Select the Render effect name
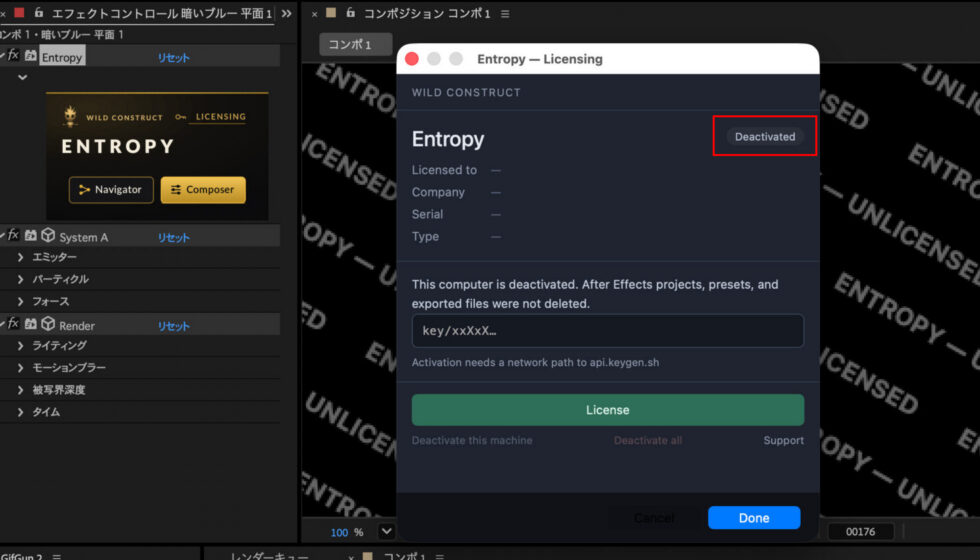 (77, 326)
